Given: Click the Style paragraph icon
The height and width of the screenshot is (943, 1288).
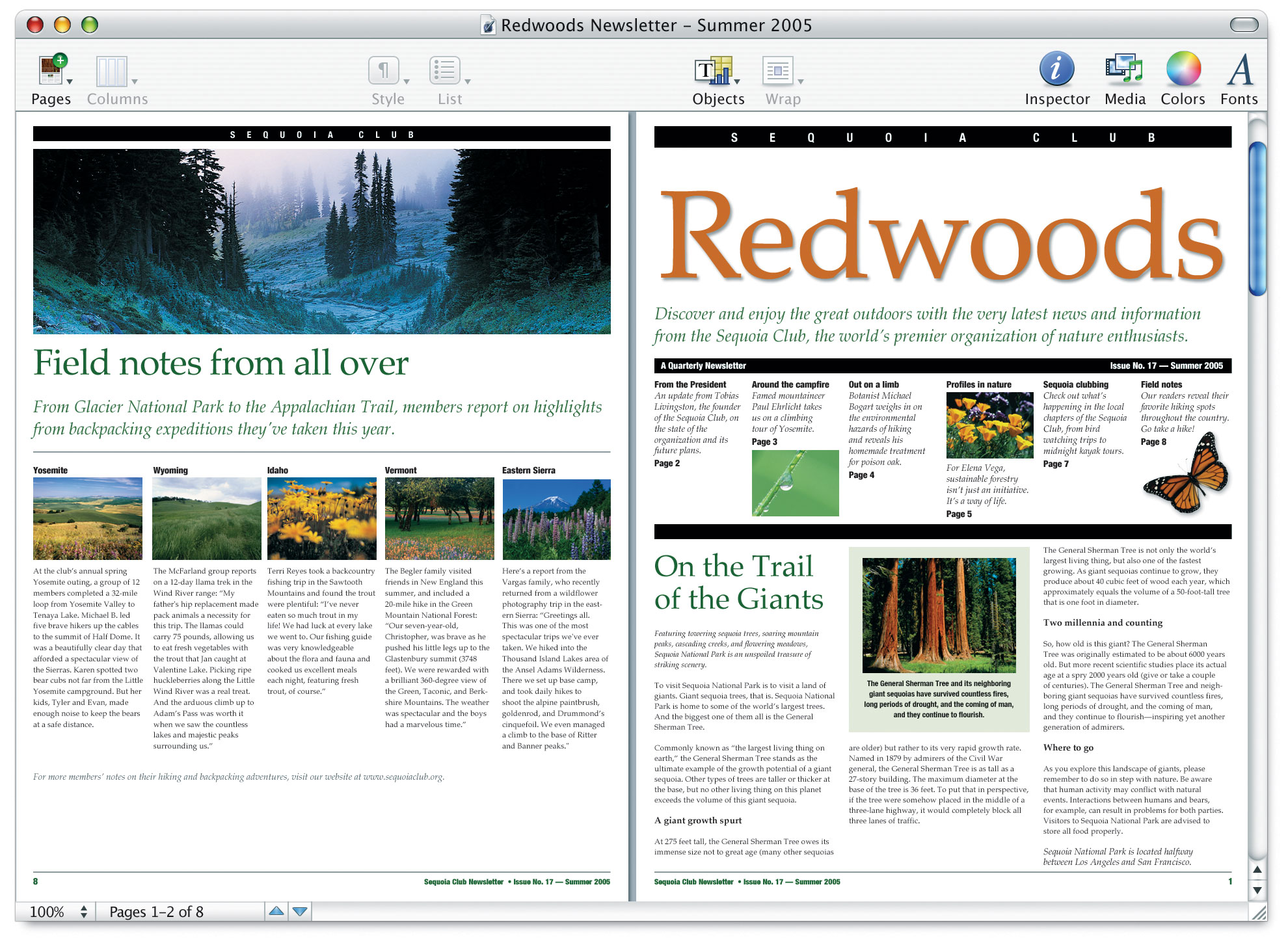Looking at the screenshot, I should (x=383, y=70).
